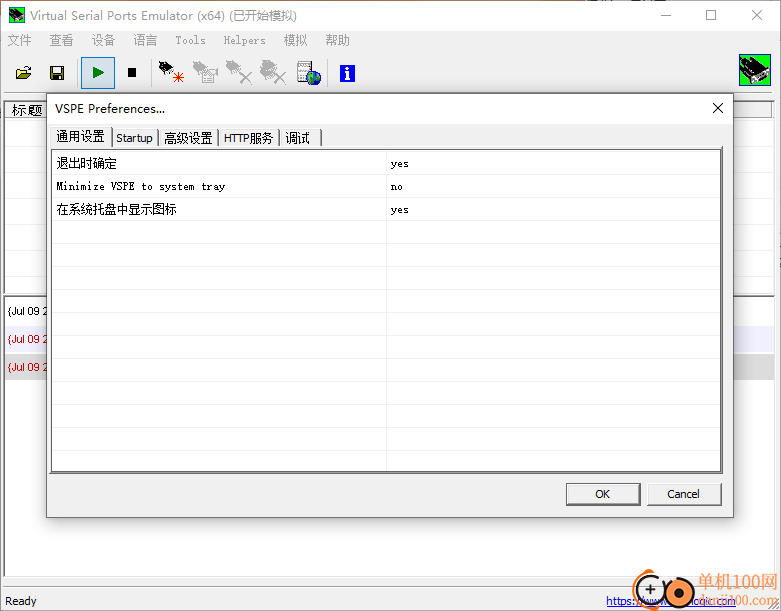Click the Open file folder icon
This screenshot has height=611, width=781.
(x=23, y=73)
